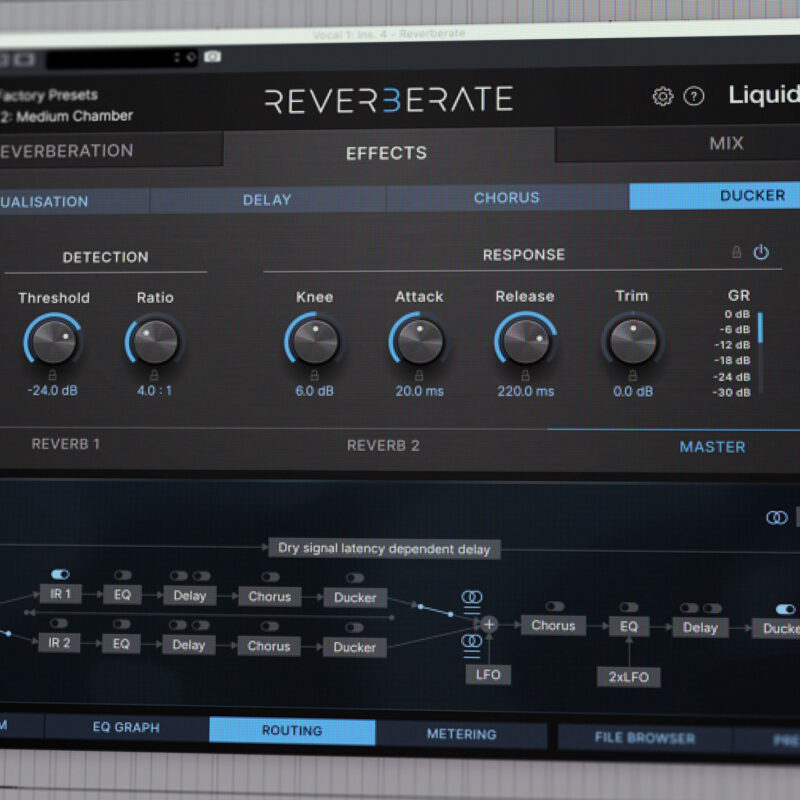This screenshot has height=800, width=800.
Task: Click the master Chorus routing block
Action: click(554, 626)
